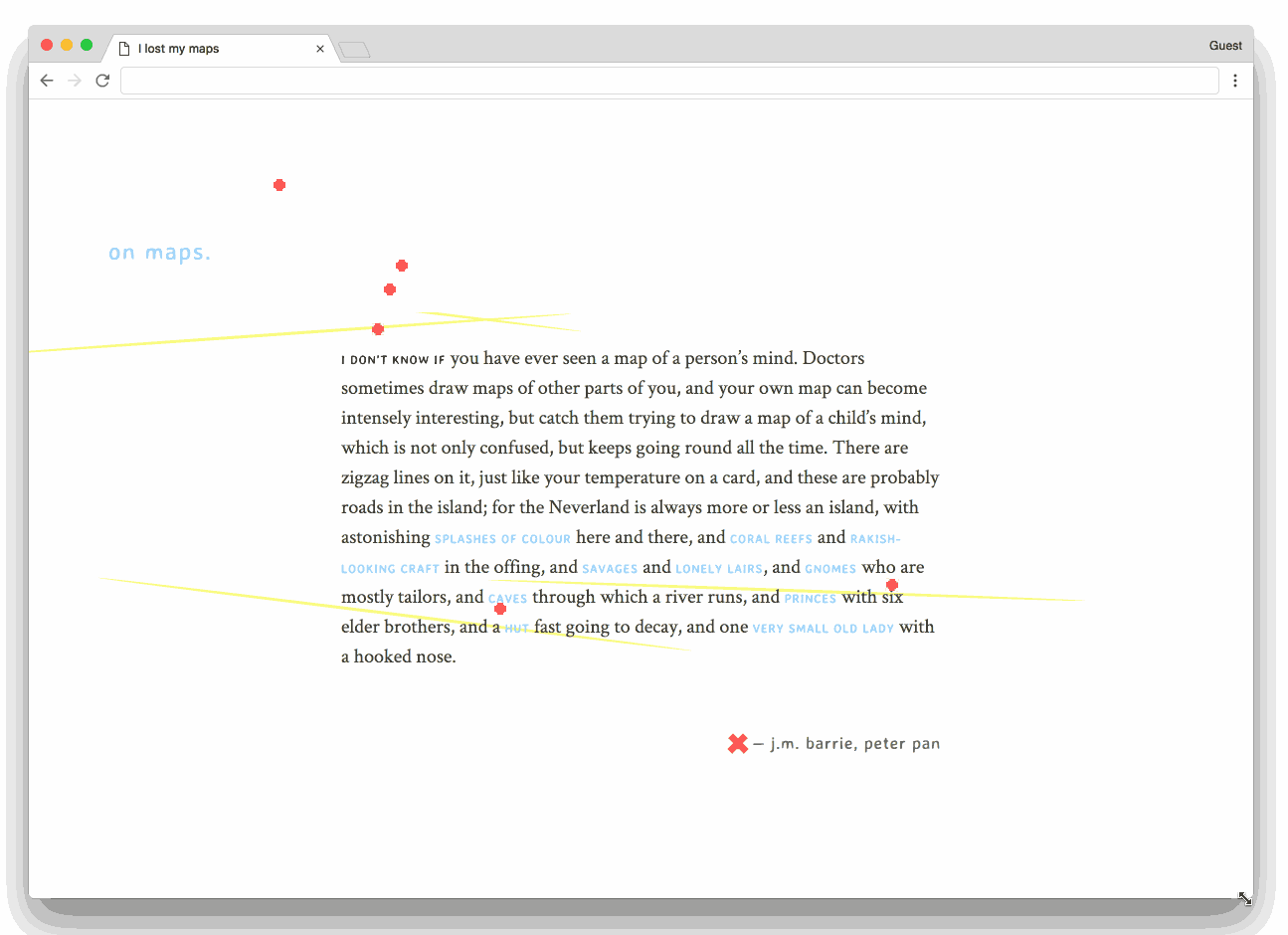Click the 'gnomes' highlighted word
The height and width of the screenshot is (935, 1288).
point(830,569)
